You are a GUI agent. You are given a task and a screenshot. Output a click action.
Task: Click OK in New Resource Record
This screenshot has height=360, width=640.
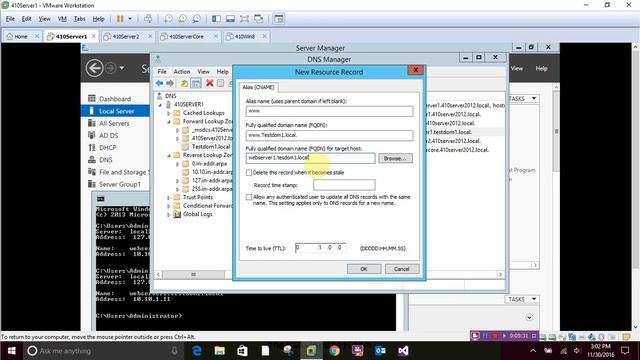(364, 269)
